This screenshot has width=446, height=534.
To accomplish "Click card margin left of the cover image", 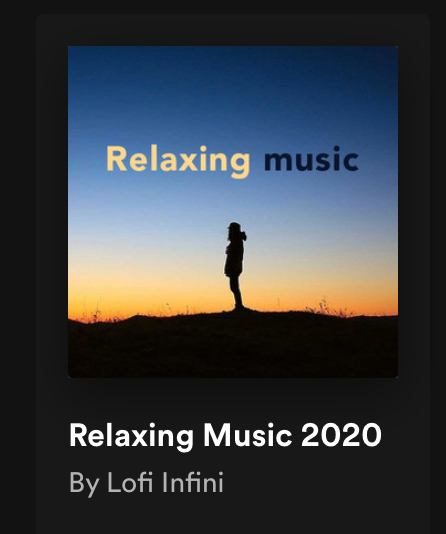I will pos(52,212).
